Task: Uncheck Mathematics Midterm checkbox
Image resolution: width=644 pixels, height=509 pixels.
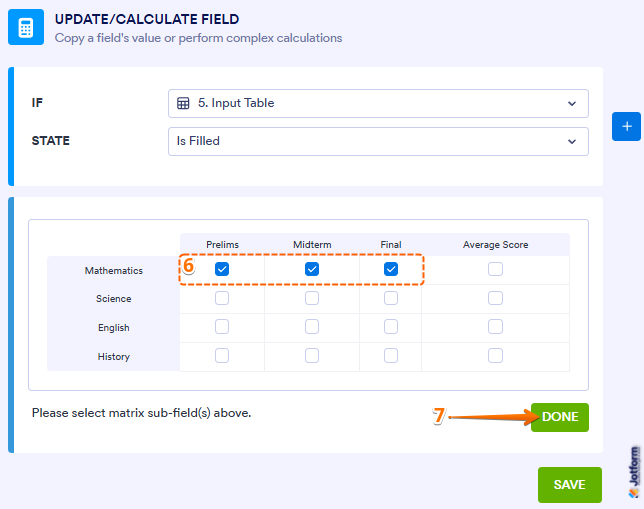Action: 312,269
